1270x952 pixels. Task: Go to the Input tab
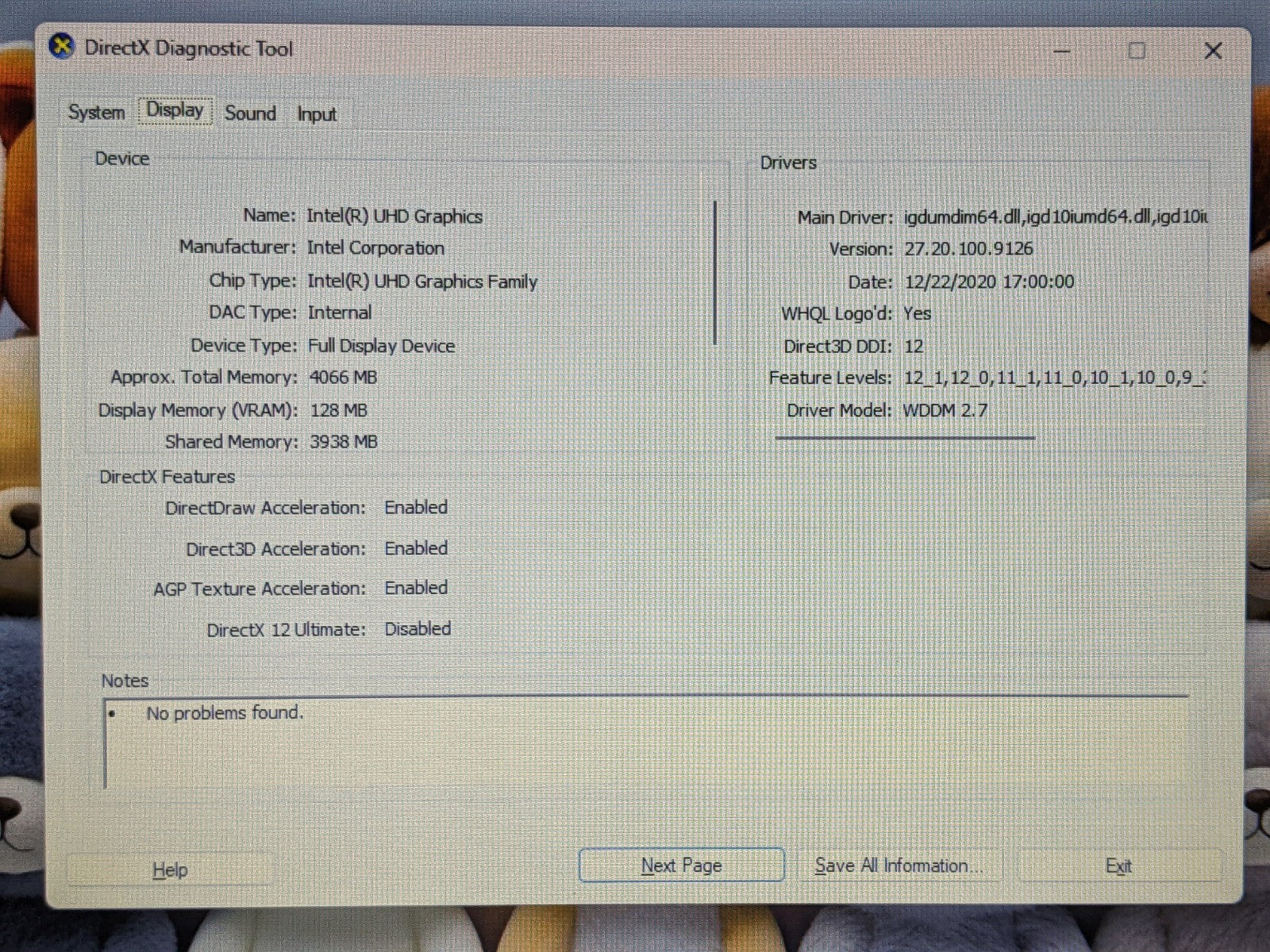[x=317, y=114]
